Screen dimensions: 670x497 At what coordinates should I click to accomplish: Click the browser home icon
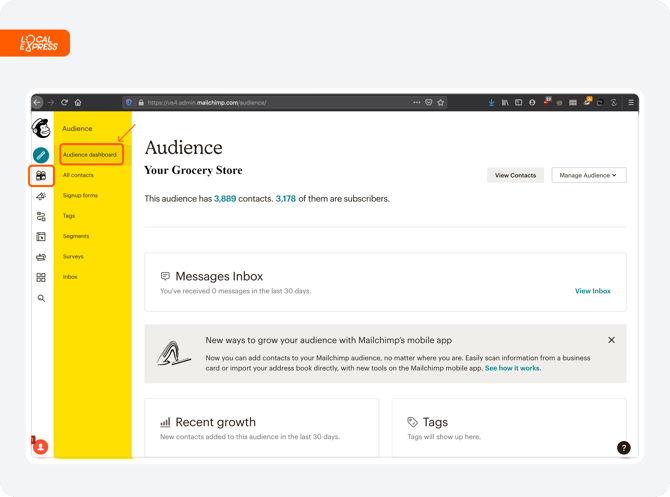tap(78, 102)
